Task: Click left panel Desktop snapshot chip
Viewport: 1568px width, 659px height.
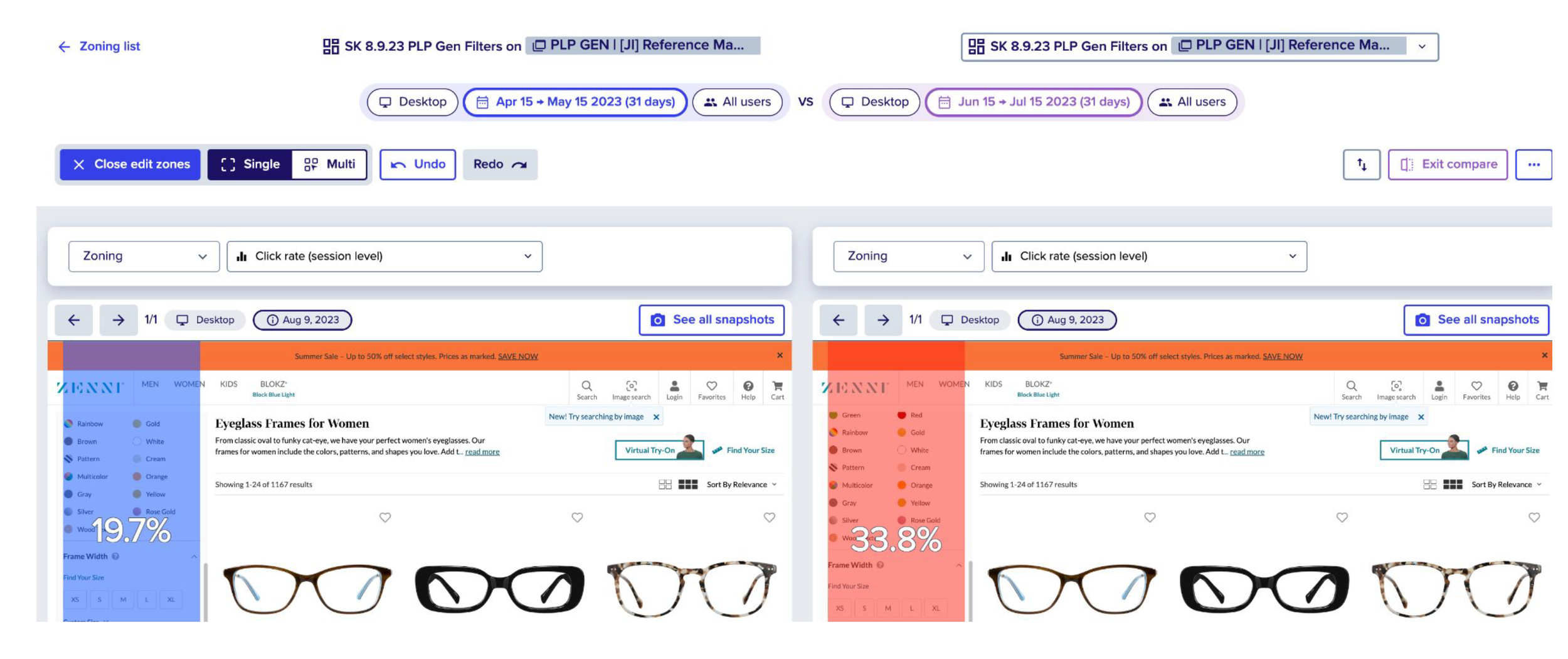Action: click(x=205, y=320)
